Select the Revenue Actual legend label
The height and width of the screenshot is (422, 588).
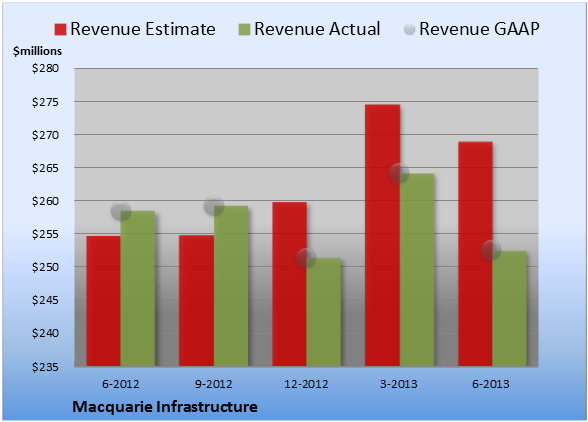[x=317, y=29]
